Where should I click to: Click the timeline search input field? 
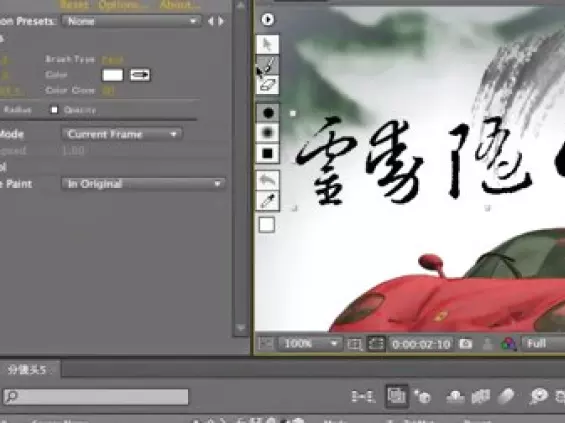point(96,397)
